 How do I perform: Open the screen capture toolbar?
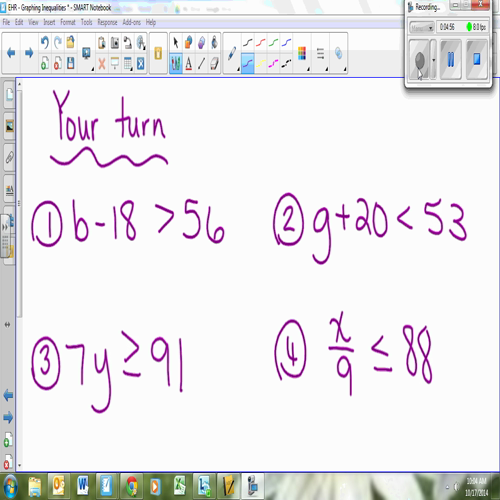(x=115, y=42)
